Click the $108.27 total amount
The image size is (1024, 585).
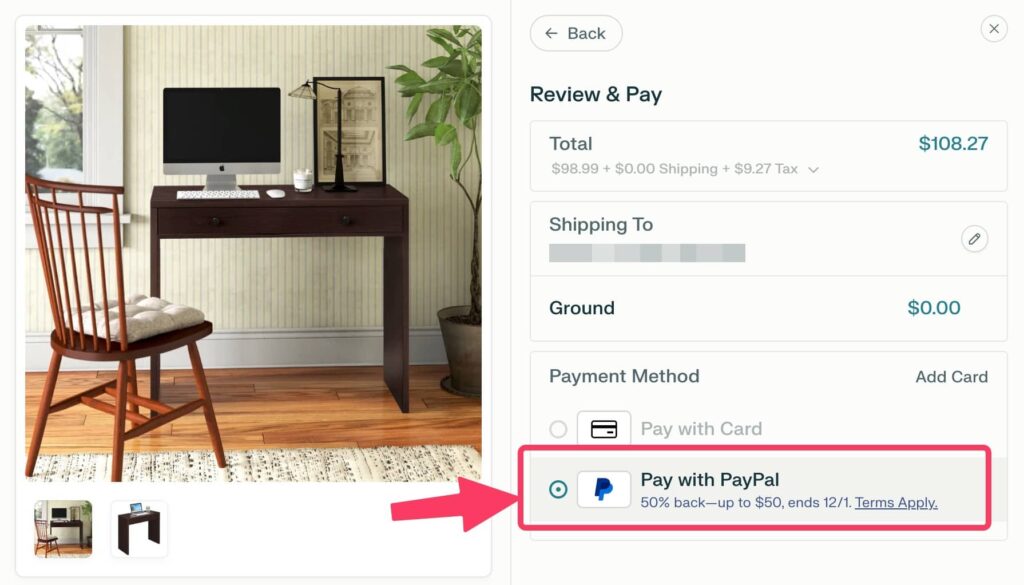[x=953, y=144]
